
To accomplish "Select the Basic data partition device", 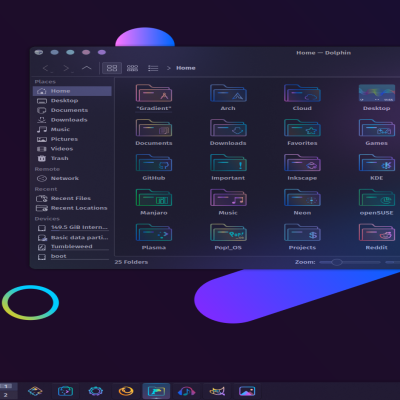I will pos(72,238).
